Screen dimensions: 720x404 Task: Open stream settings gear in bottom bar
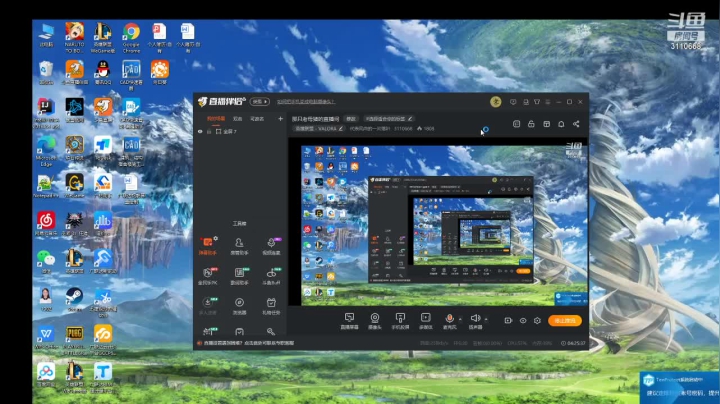point(537,320)
